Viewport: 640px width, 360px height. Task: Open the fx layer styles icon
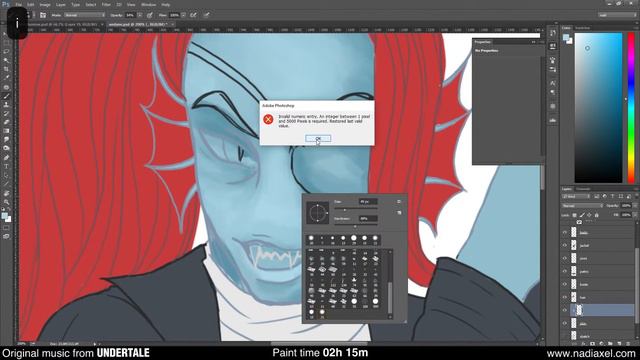pos(584,344)
